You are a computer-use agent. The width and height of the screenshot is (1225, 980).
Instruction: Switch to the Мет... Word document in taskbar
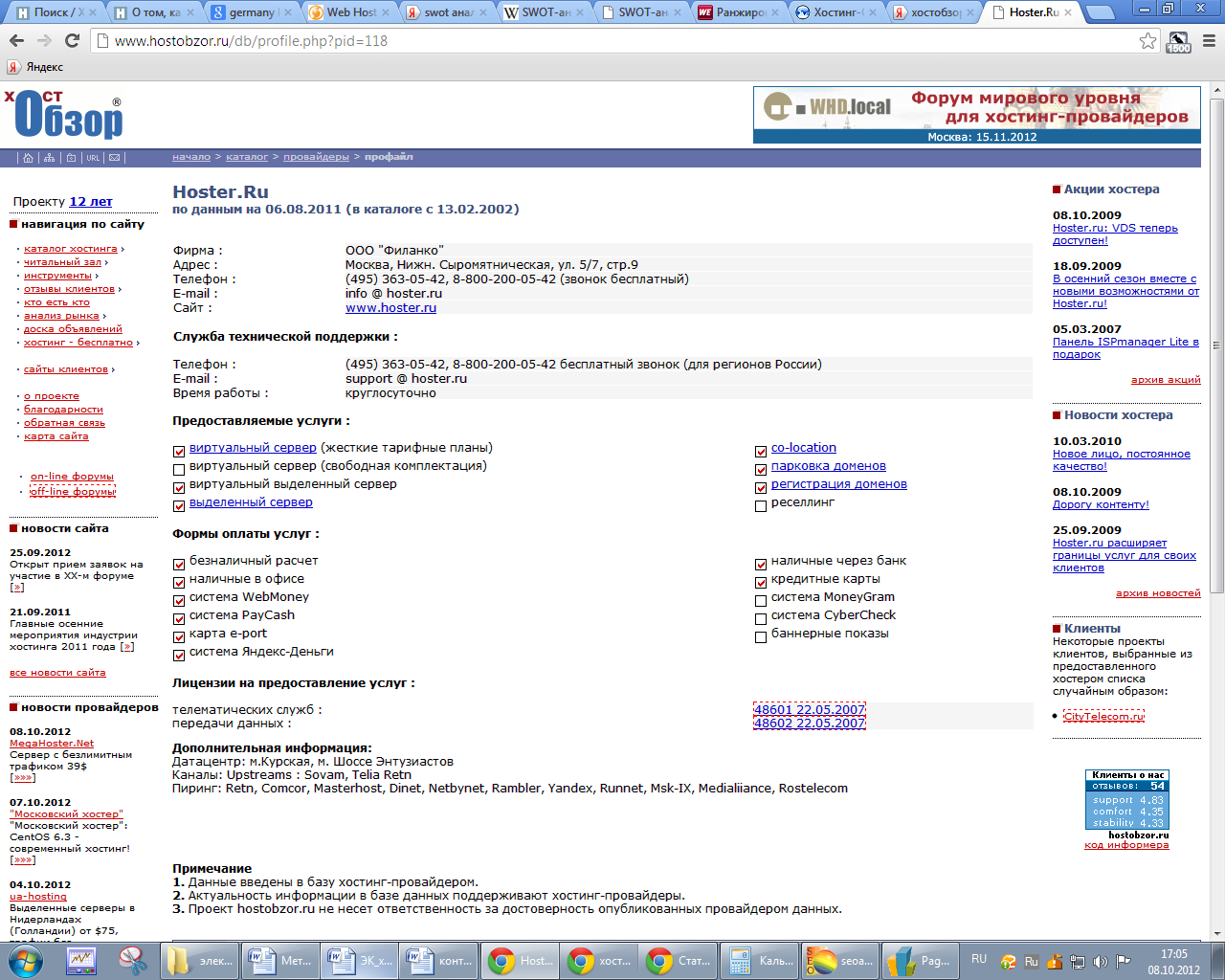[278, 961]
